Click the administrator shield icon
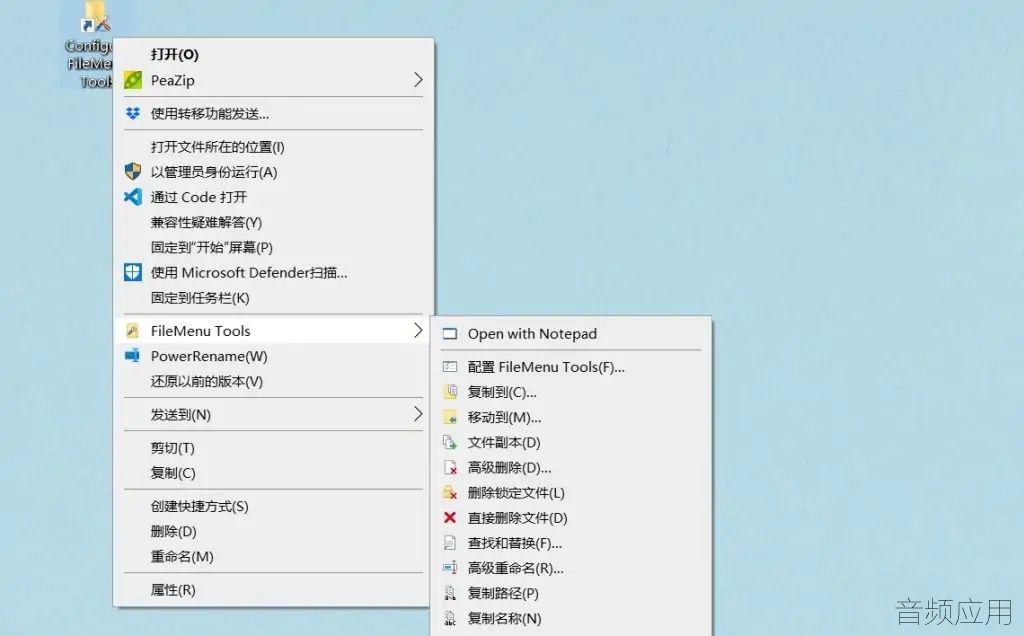 133,172
